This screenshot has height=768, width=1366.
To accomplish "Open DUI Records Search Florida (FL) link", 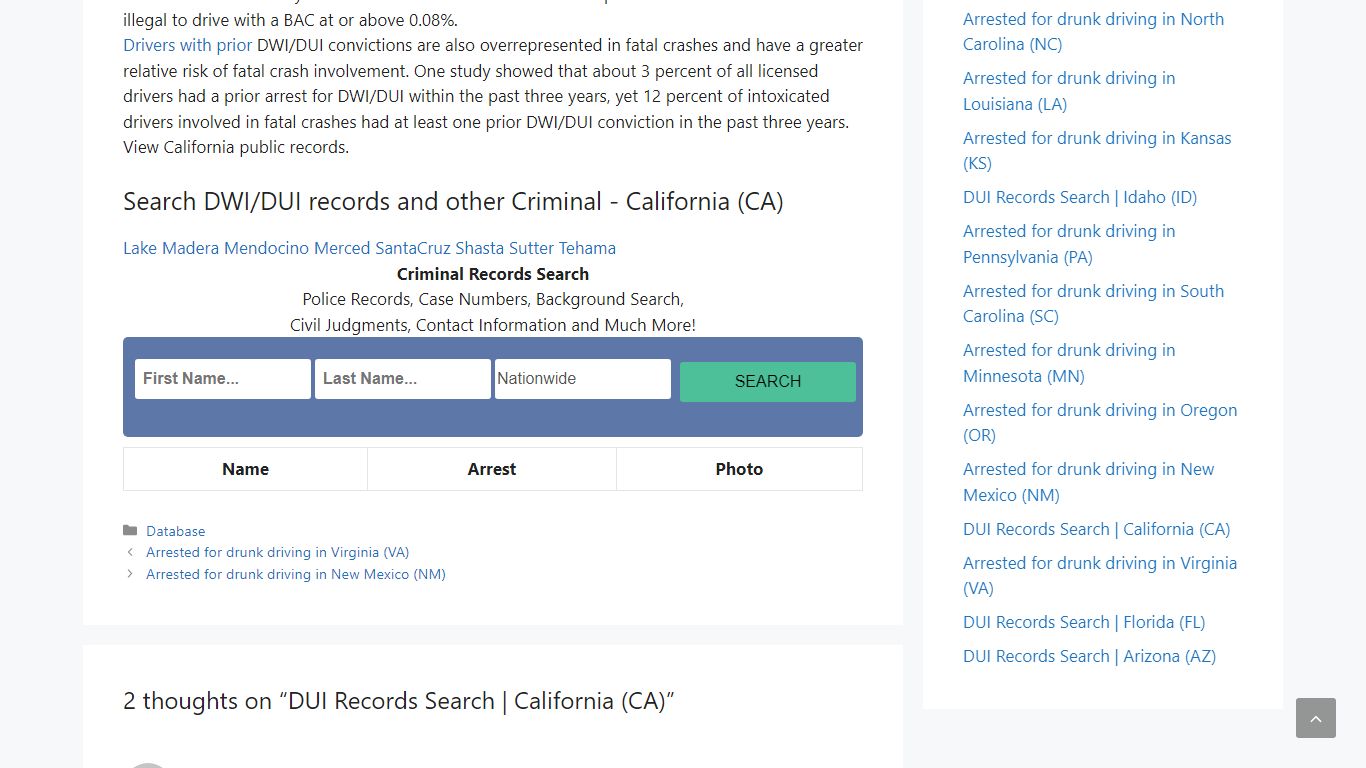I will (x=1084, y=622).
